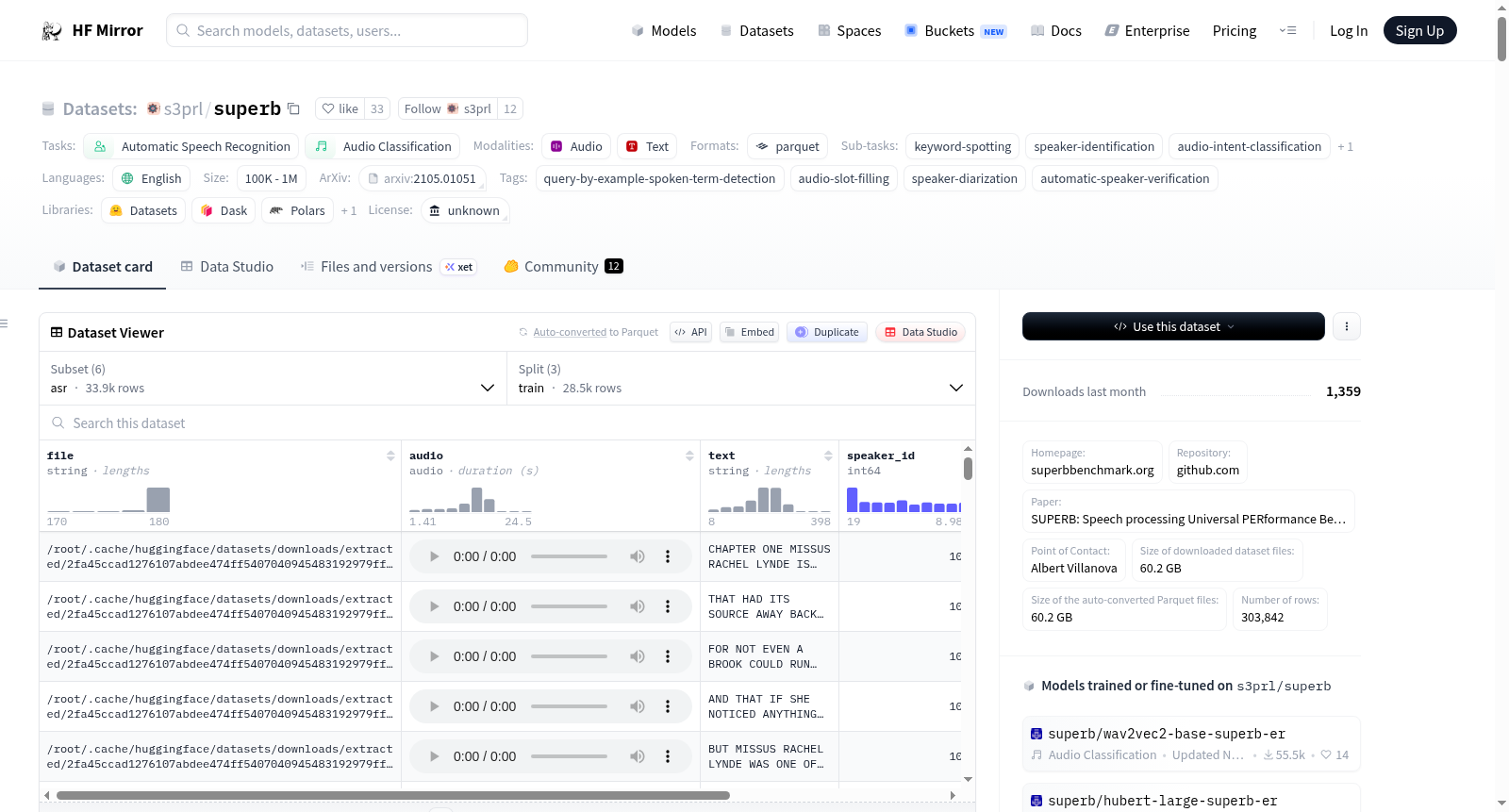Focus the Search this dataset field

507,423
